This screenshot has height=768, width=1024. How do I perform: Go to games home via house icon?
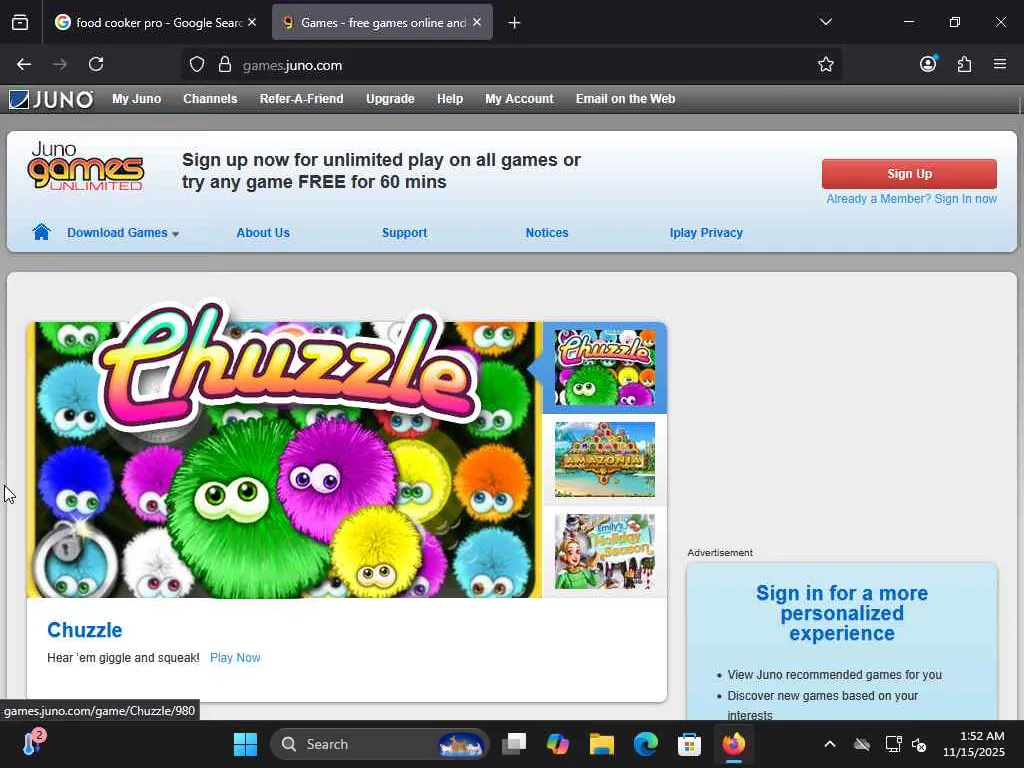click(x=41, y=232)
